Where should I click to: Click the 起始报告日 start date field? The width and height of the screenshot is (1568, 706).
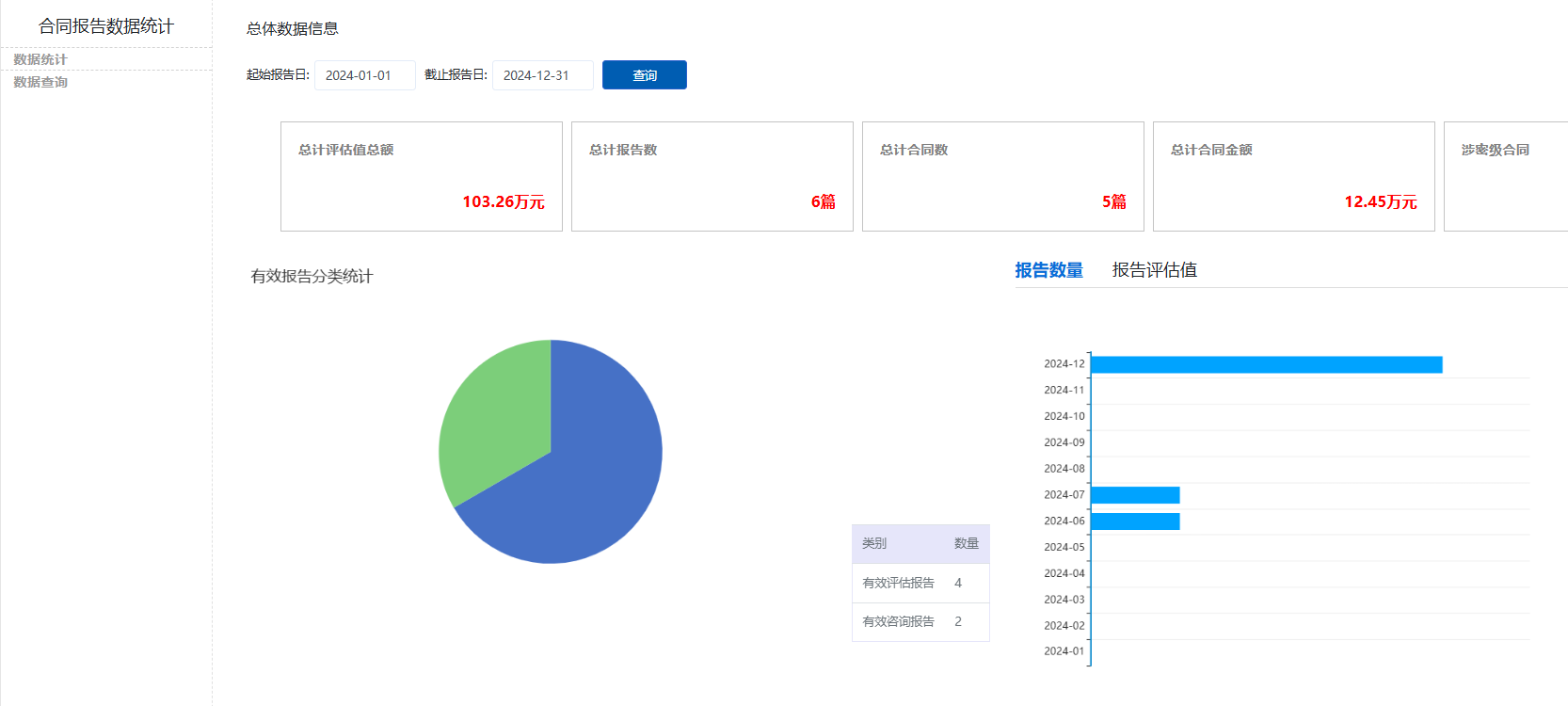pyautogui.click(x=364, y=75)
